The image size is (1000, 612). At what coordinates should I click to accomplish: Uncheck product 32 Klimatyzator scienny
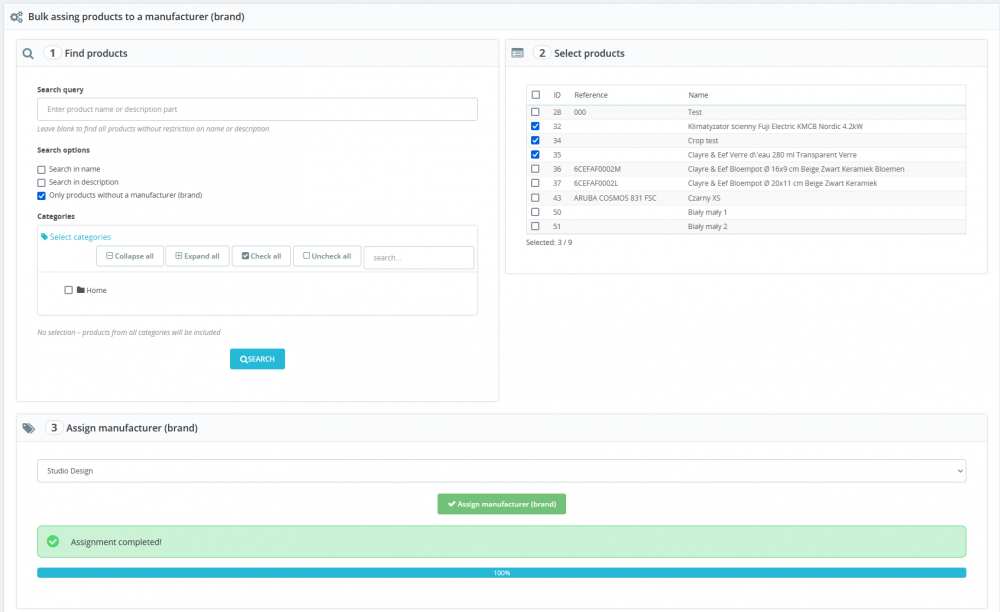point(535,126)
